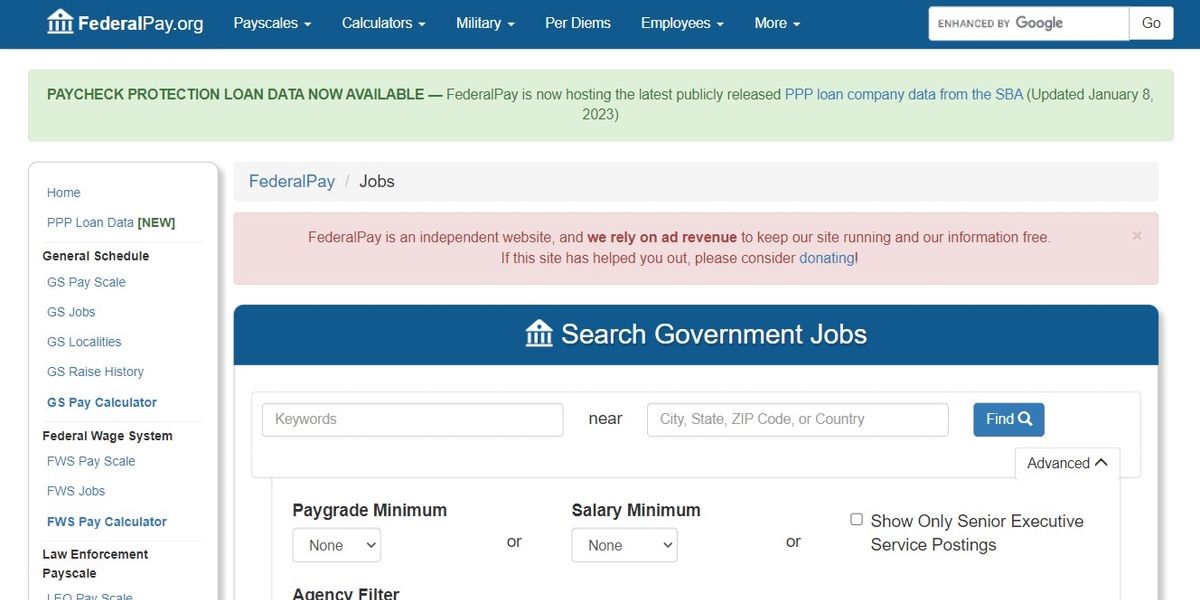Click the FederalPay.org building logo icon

[60, 22]
